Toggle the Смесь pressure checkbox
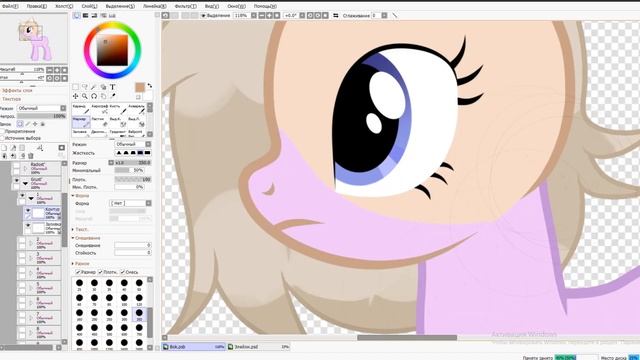 coord(122,272)
